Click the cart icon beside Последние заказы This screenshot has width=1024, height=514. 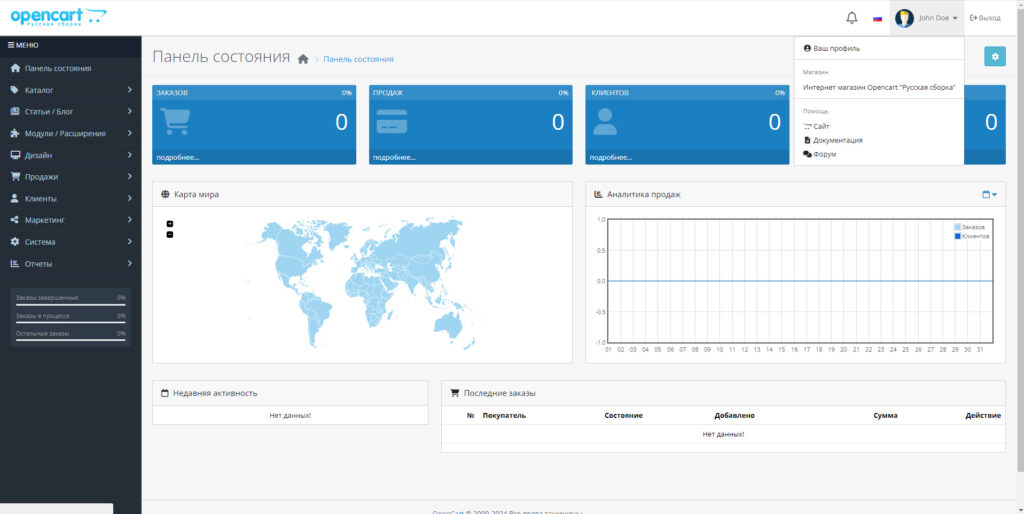pyautogui.click(x=455, y=393)
